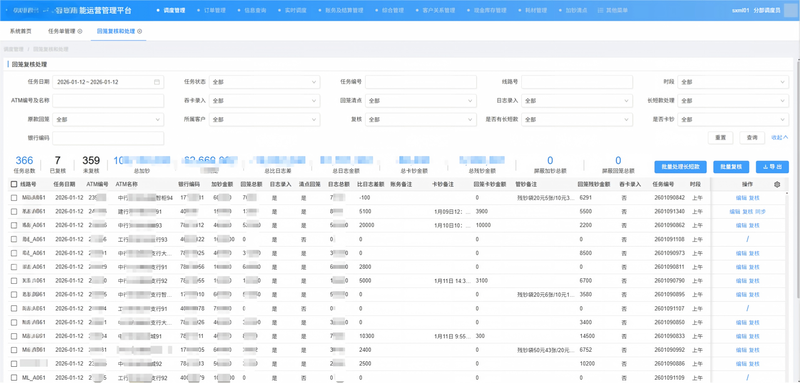This screenshot has height=383, width=800.
Task: Focus the ATM编号及名称 input field
Action: click(x=109, y=101)
